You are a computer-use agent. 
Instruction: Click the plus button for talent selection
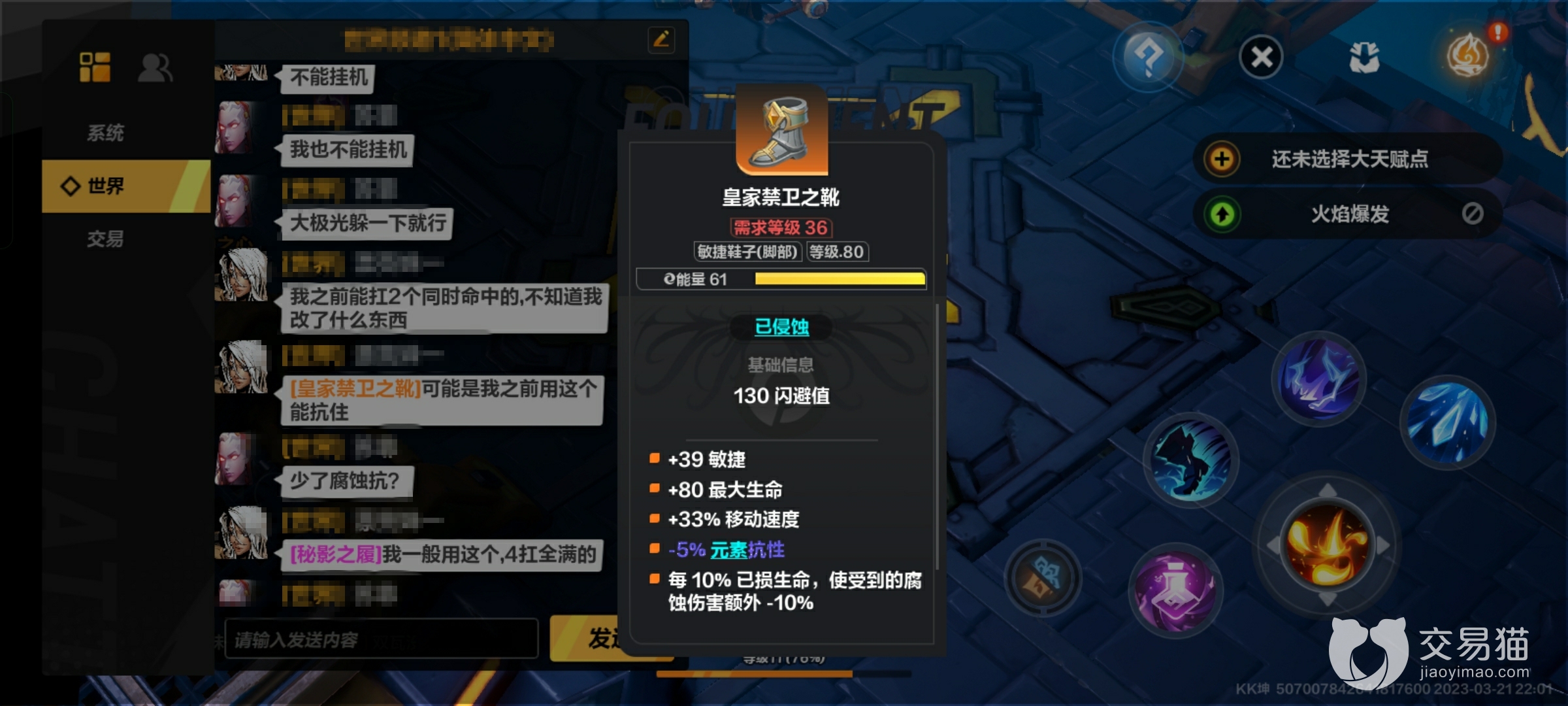pos(1221,159)
